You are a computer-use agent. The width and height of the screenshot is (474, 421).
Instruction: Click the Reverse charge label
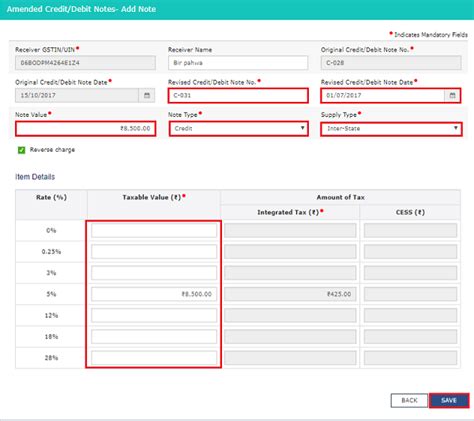(x=52, y=150)
